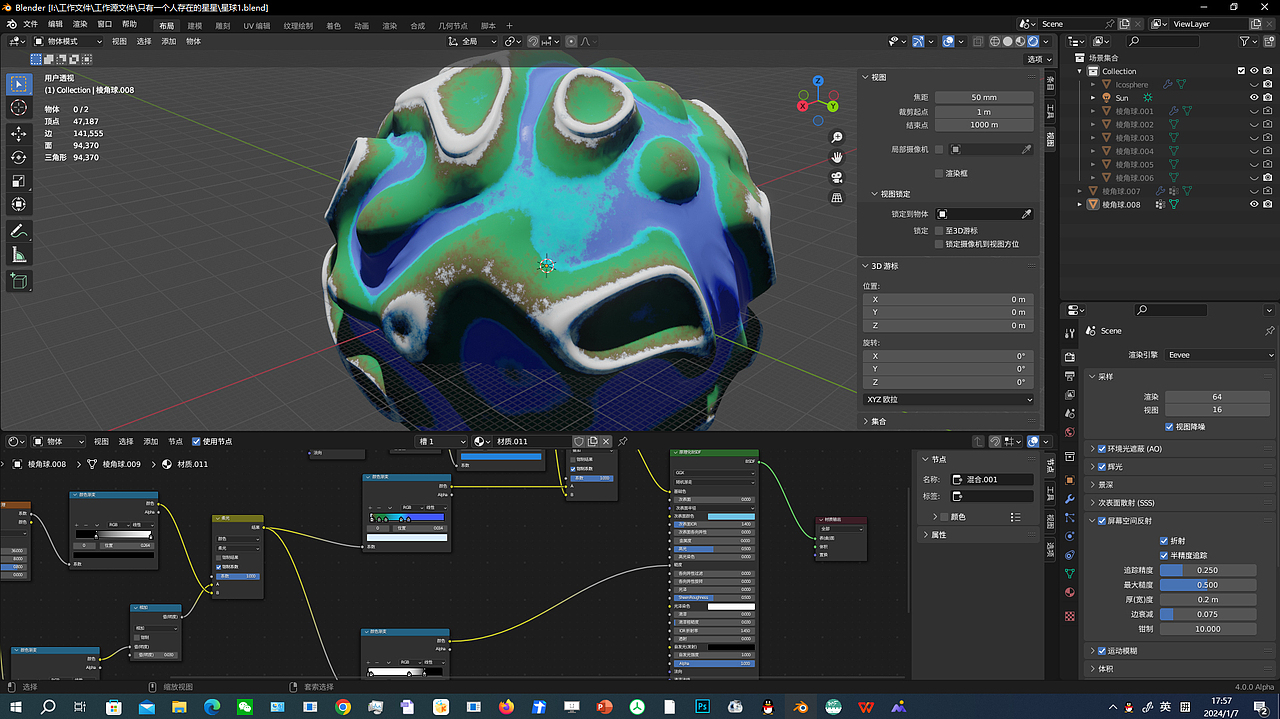The image size is (1280, 719).
Task: Pick the Annotate pencil tool
Action: point(19,231)
